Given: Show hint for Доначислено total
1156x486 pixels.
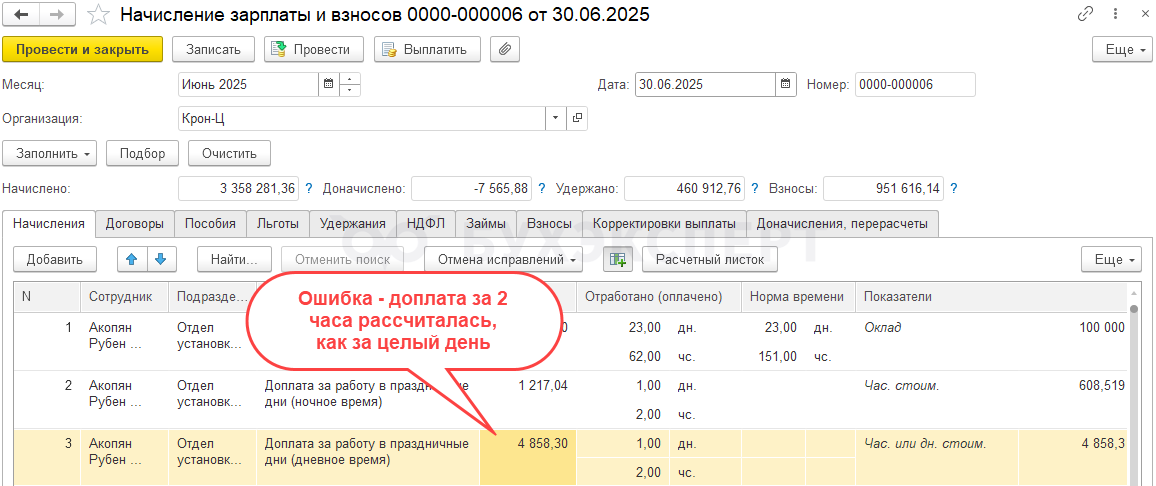Looking at the screenshot, I should tap(542, 188).
